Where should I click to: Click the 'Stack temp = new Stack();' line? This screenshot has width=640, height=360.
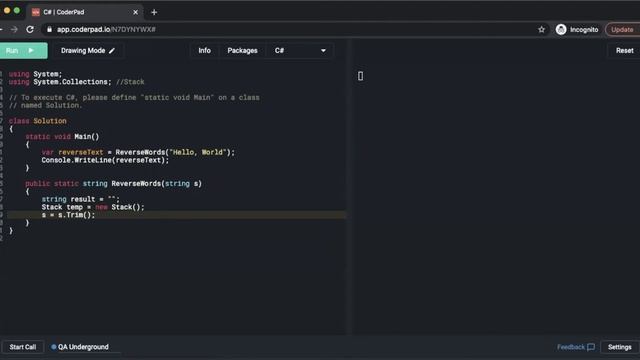point(93,207)
